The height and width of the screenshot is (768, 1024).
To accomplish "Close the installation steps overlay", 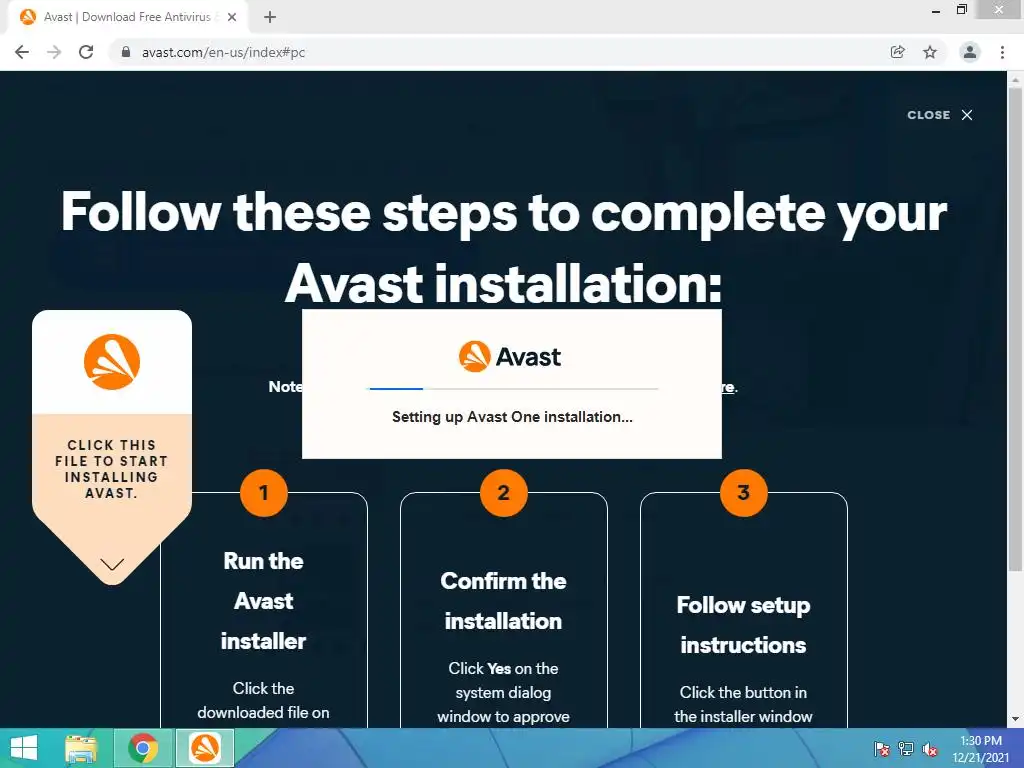I will [940, 115].
